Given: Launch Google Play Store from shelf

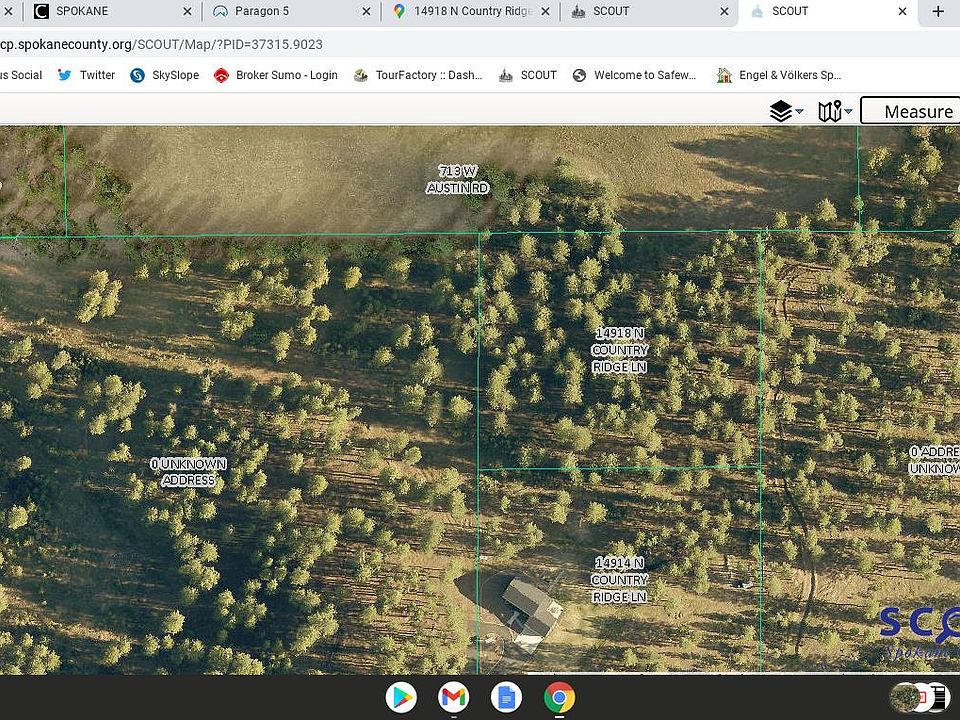Looking at the screenshot, I should pos(402,697).
